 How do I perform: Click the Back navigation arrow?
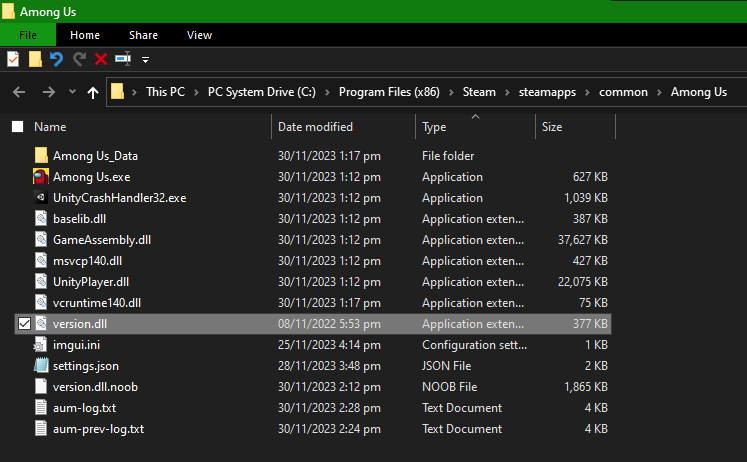coord(19,92)
